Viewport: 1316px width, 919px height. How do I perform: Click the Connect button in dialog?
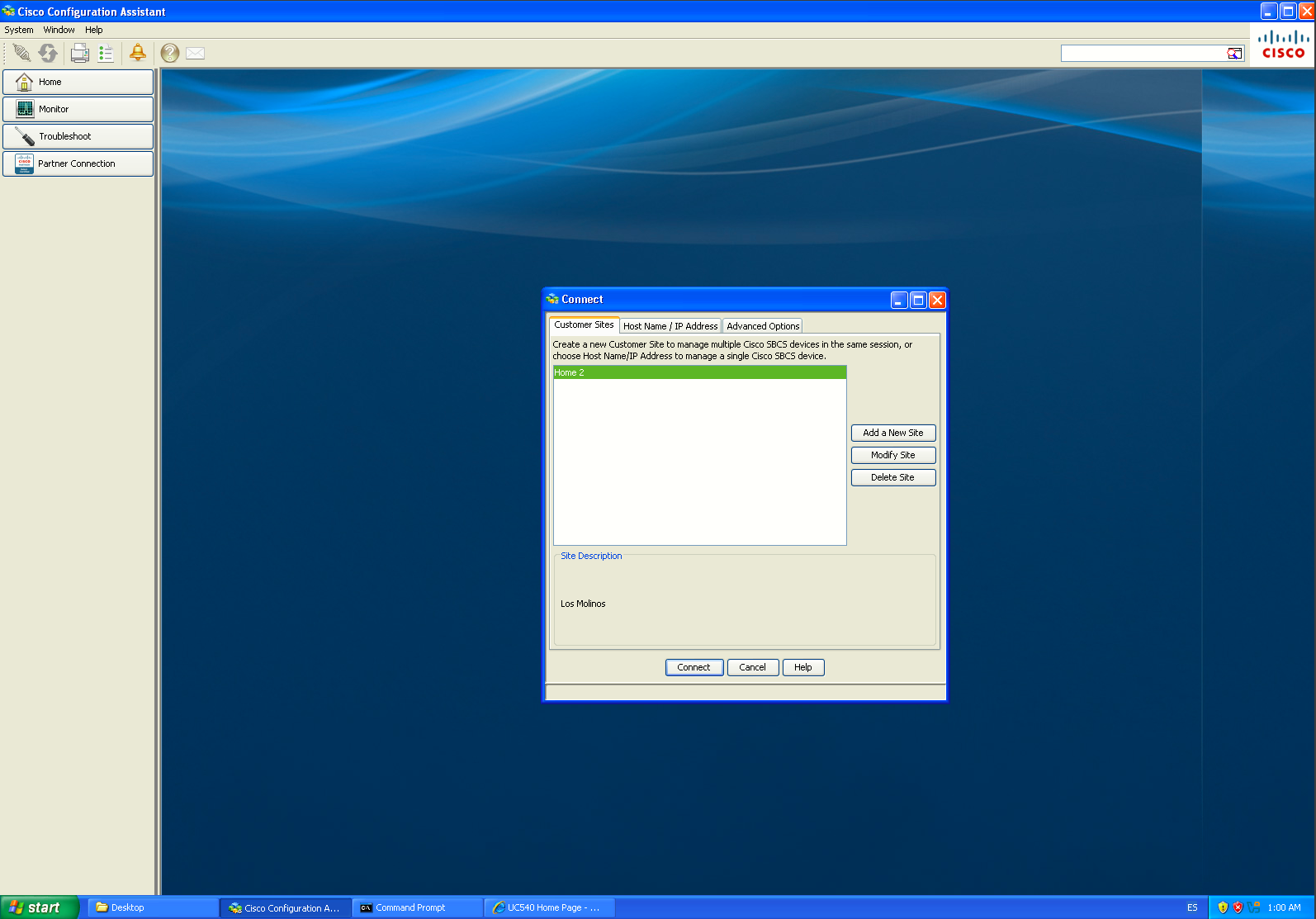pyautogui.click(x=694, y=667)
